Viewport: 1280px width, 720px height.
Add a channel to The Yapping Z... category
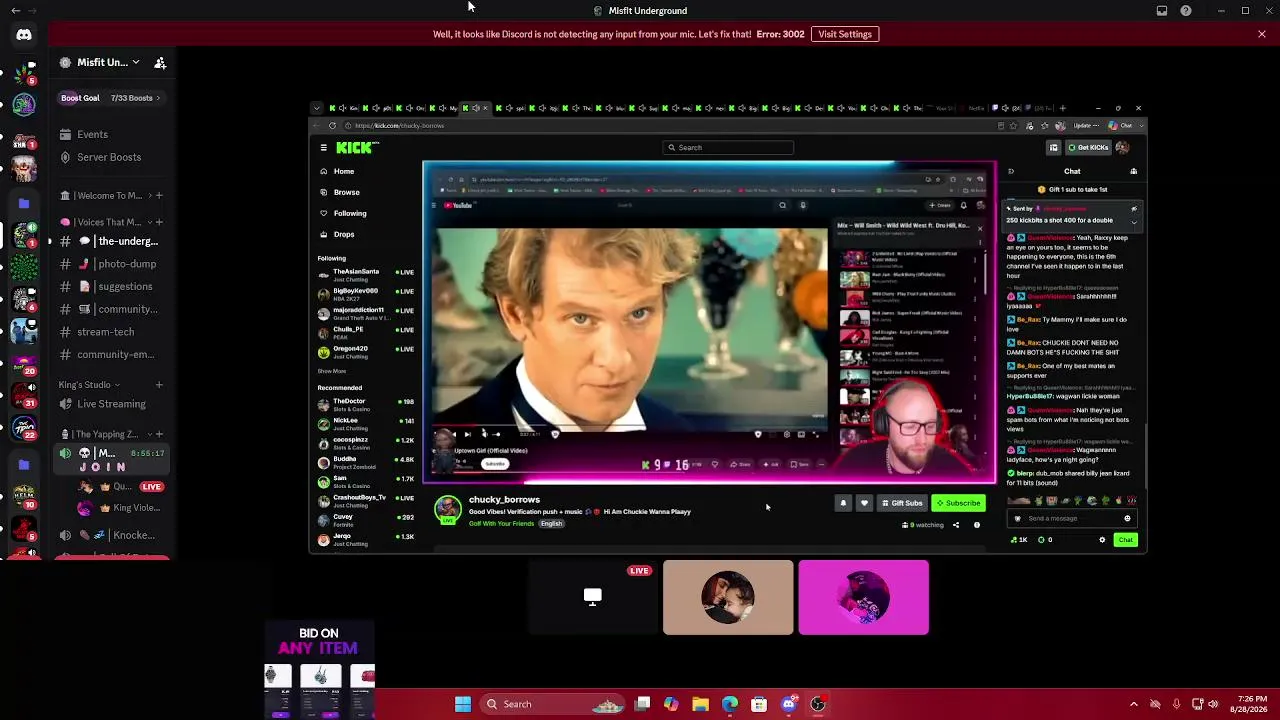pyautogui.click(x=159, y=434)
